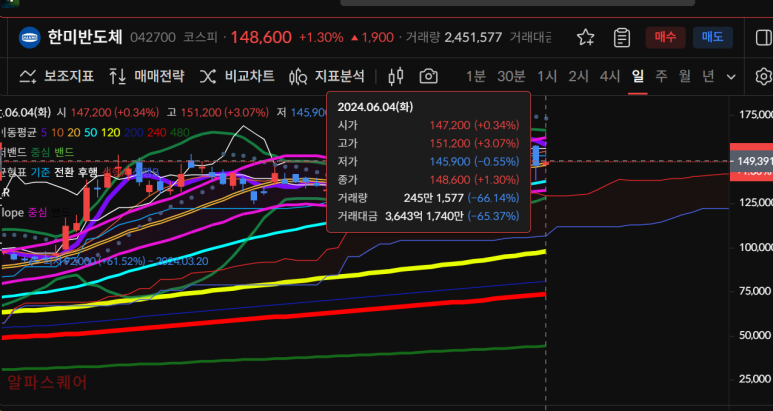Viewport: 773px width, 411px height.
Task: Click the 매수 buy button
Action: (x=666, y=37)
